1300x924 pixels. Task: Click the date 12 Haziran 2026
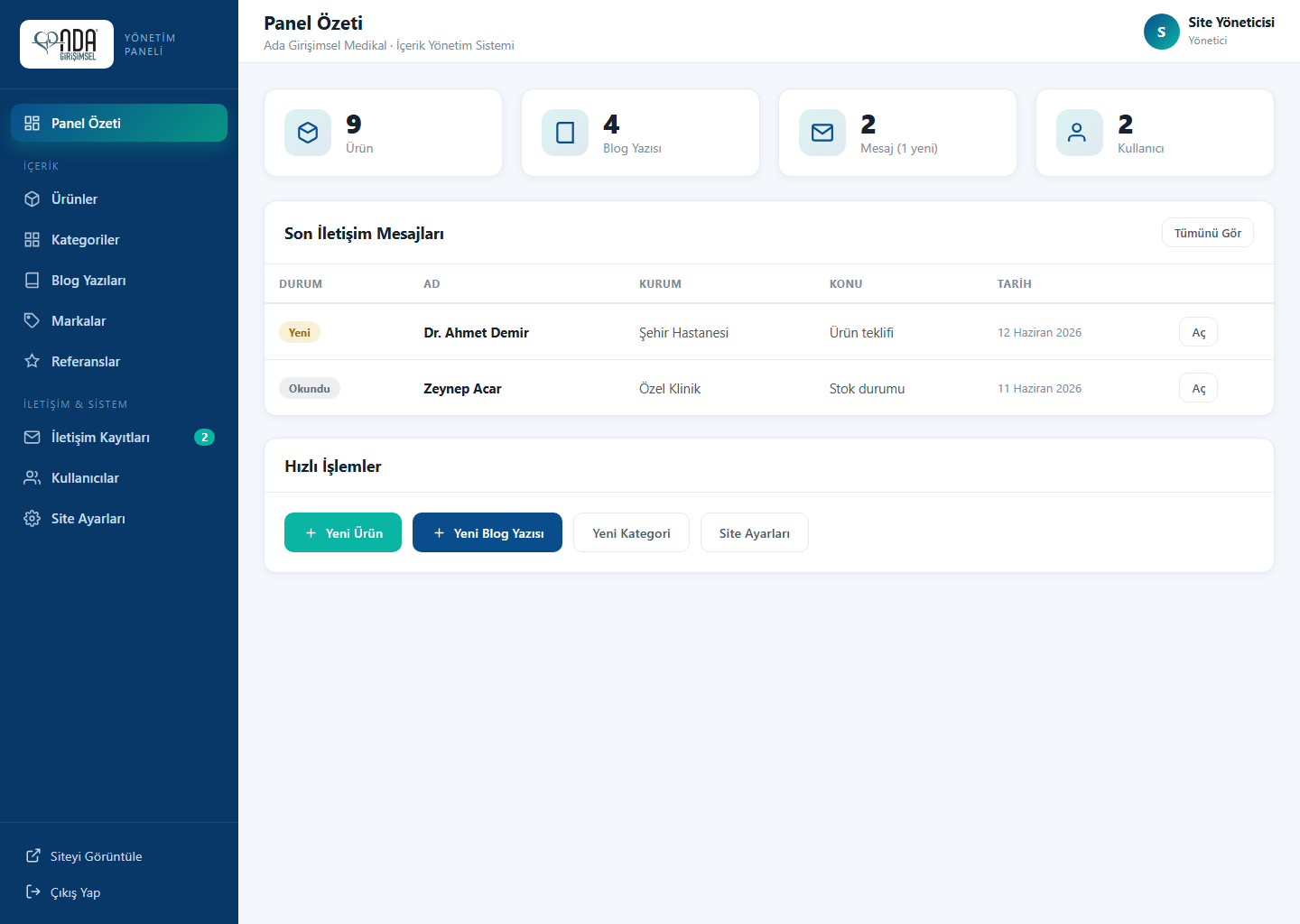(x=1039, y=333)
